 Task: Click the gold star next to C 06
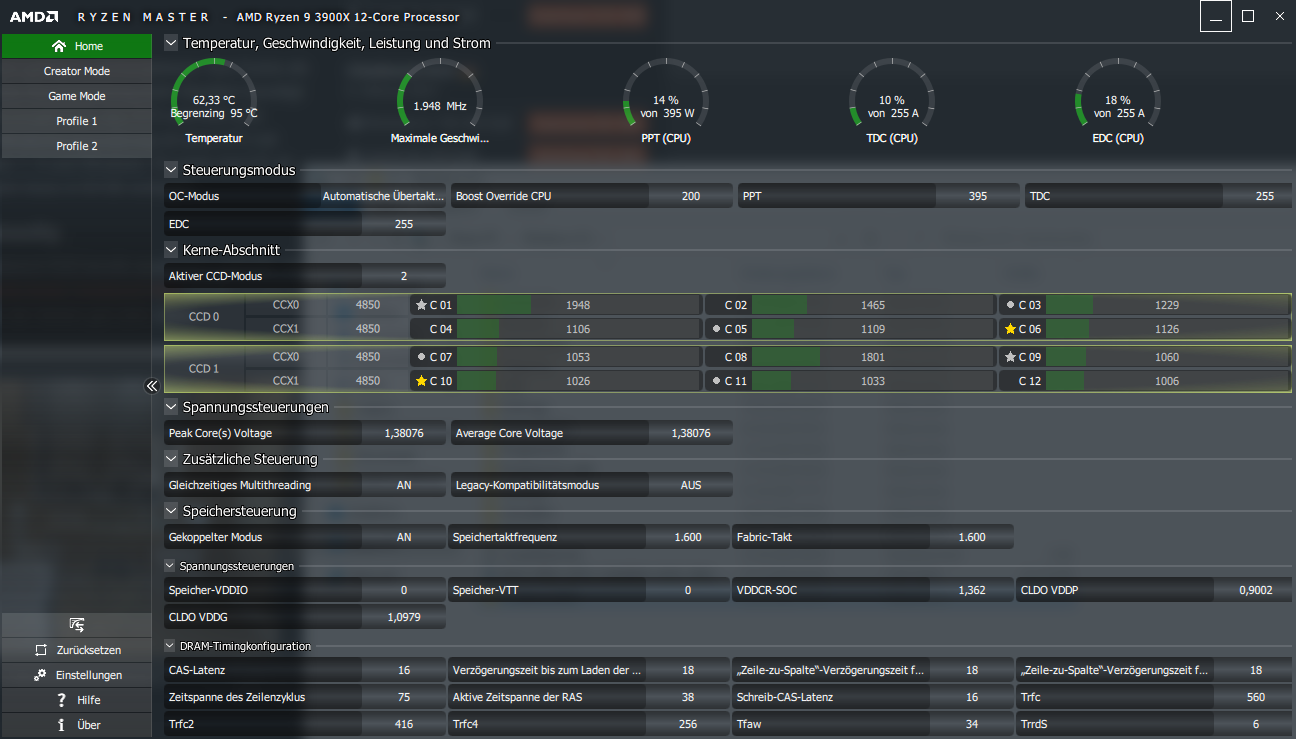[1010, 329]
